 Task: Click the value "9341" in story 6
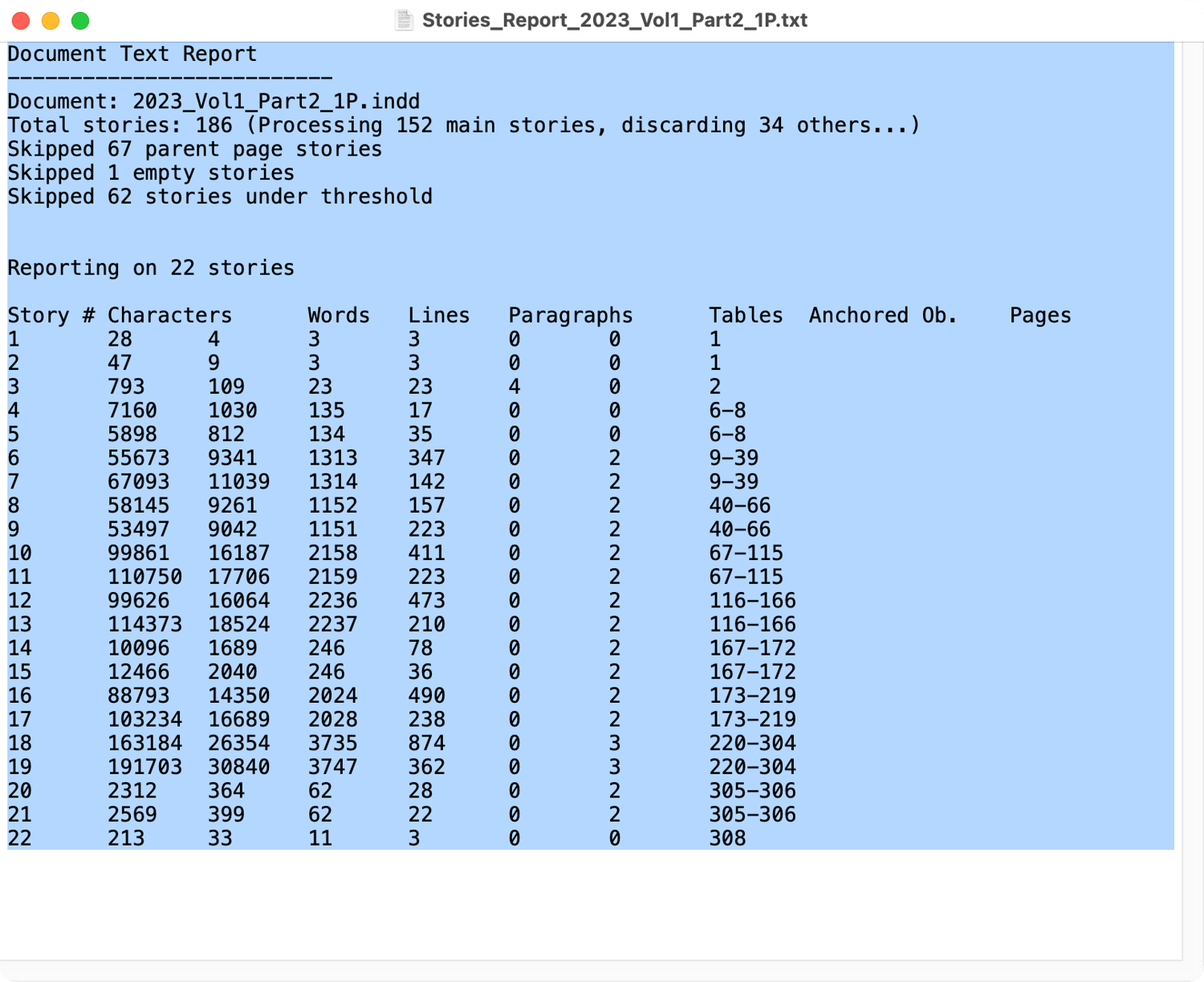point(233,458)
